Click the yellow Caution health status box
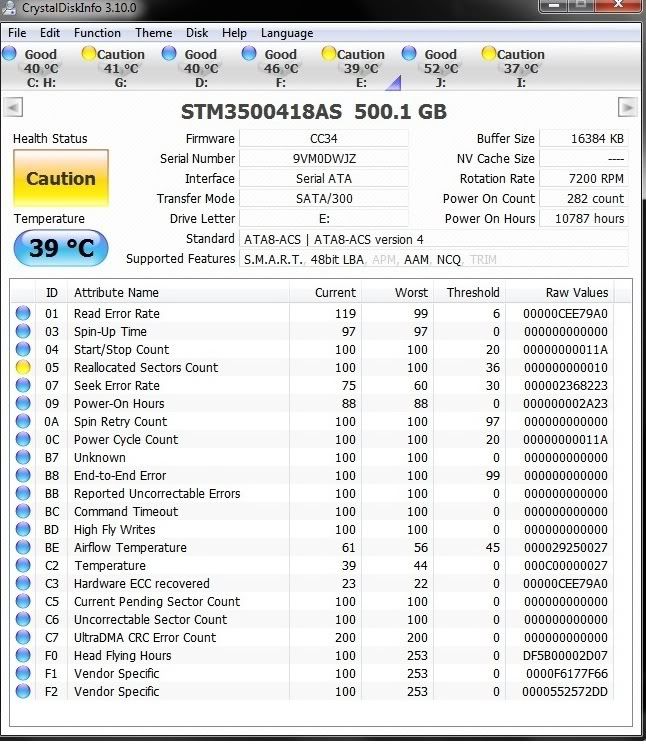This screenshot has width=646, height=744. click(61, 179)
